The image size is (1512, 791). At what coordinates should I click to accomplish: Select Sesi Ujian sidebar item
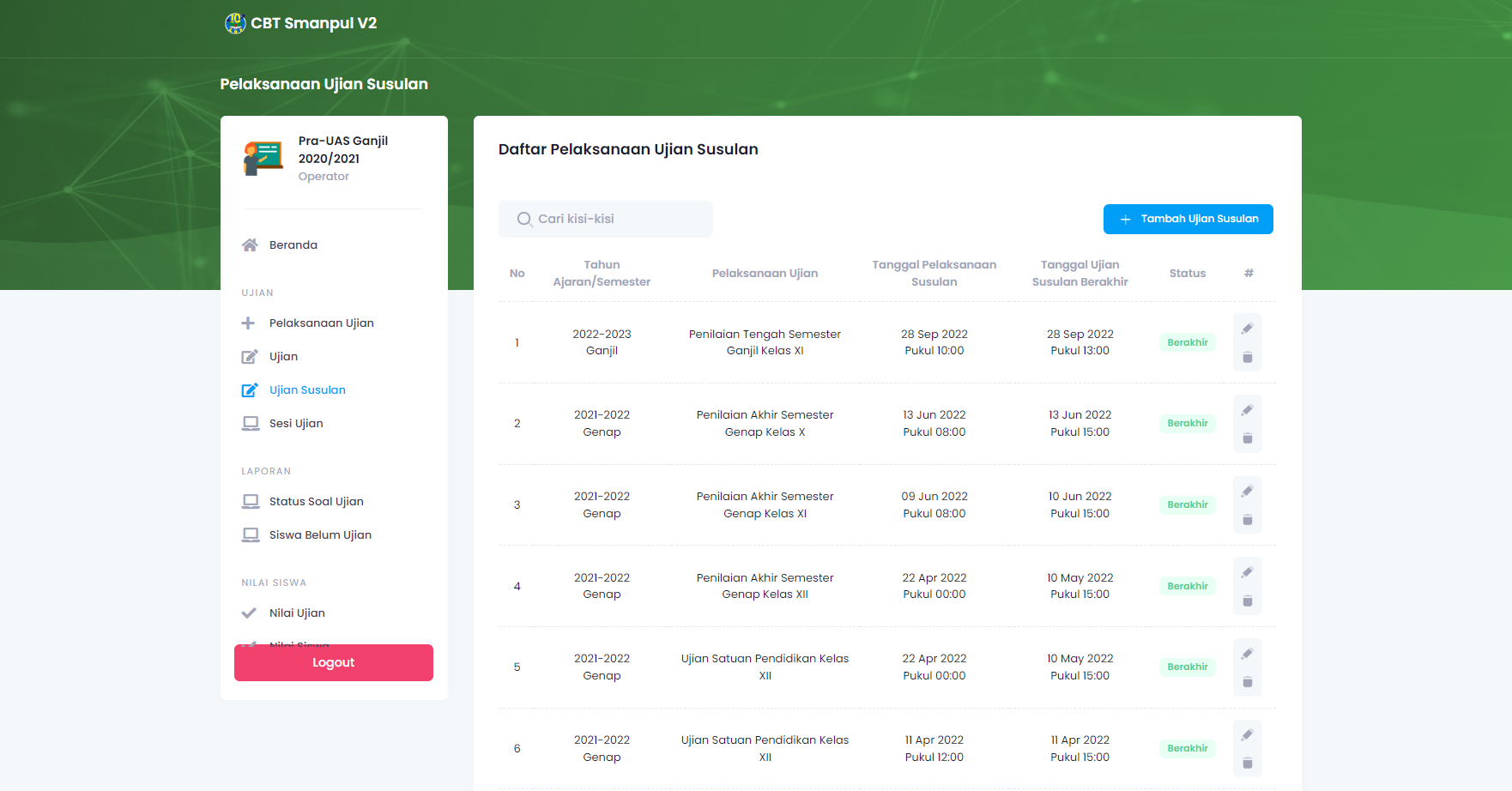(x=296, y=424)
